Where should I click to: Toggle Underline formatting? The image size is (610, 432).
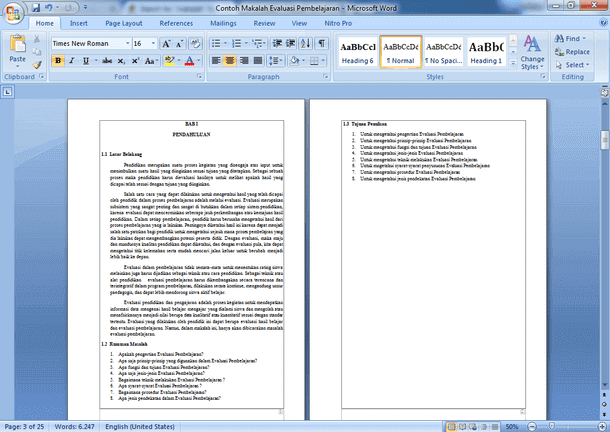(x=86, y=61)
